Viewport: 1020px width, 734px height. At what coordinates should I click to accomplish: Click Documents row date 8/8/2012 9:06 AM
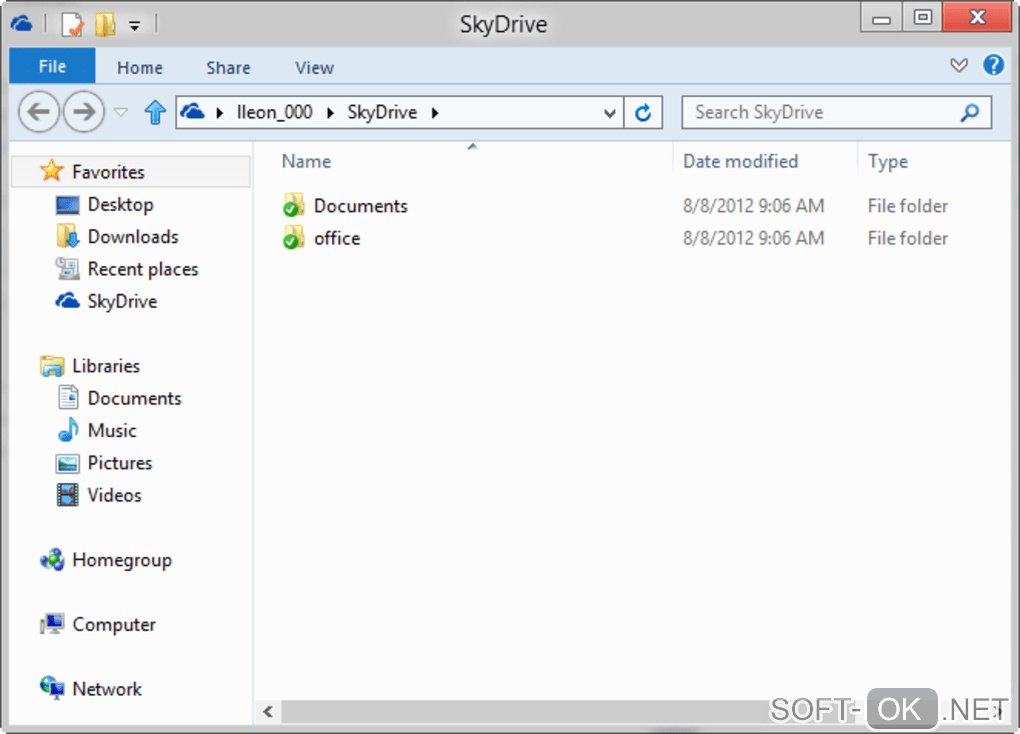(753, 206)
